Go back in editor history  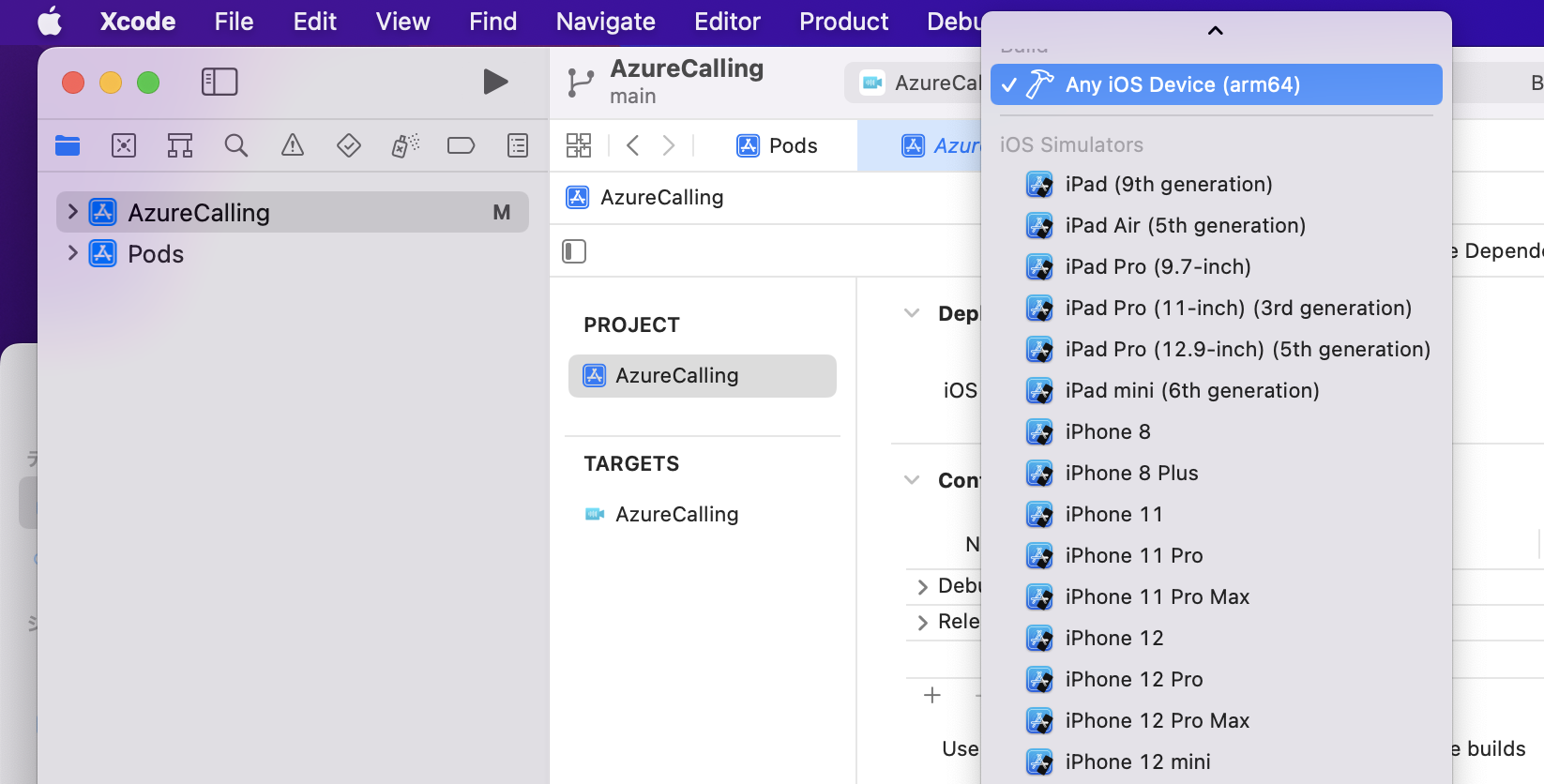pos(633,145)
